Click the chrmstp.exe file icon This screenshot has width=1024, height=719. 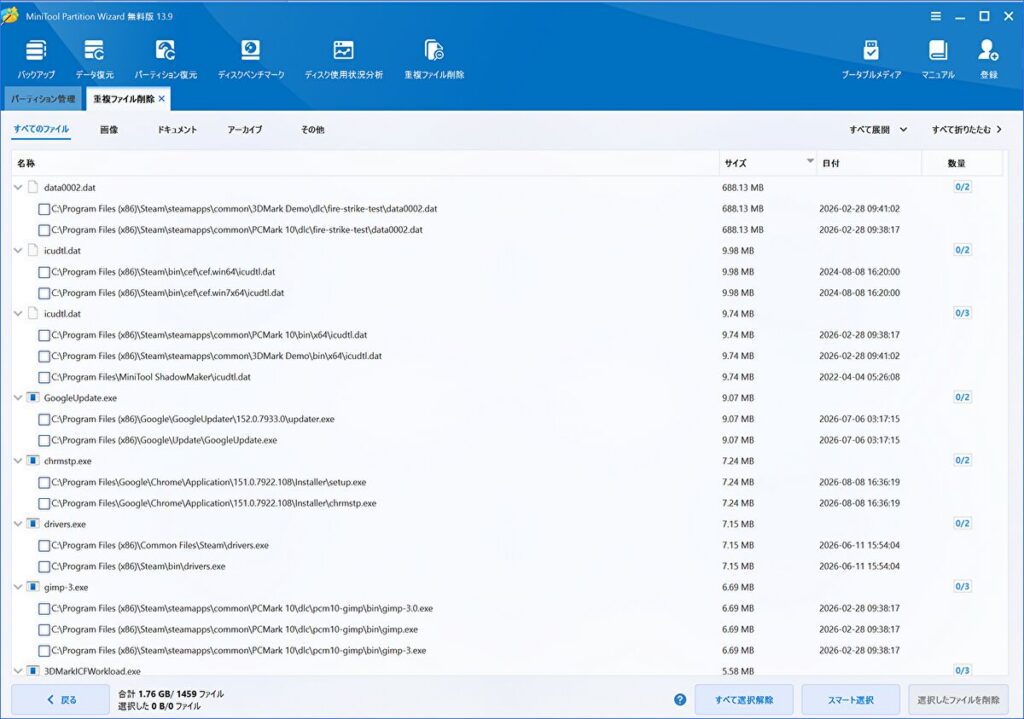(x=33, y=461)
